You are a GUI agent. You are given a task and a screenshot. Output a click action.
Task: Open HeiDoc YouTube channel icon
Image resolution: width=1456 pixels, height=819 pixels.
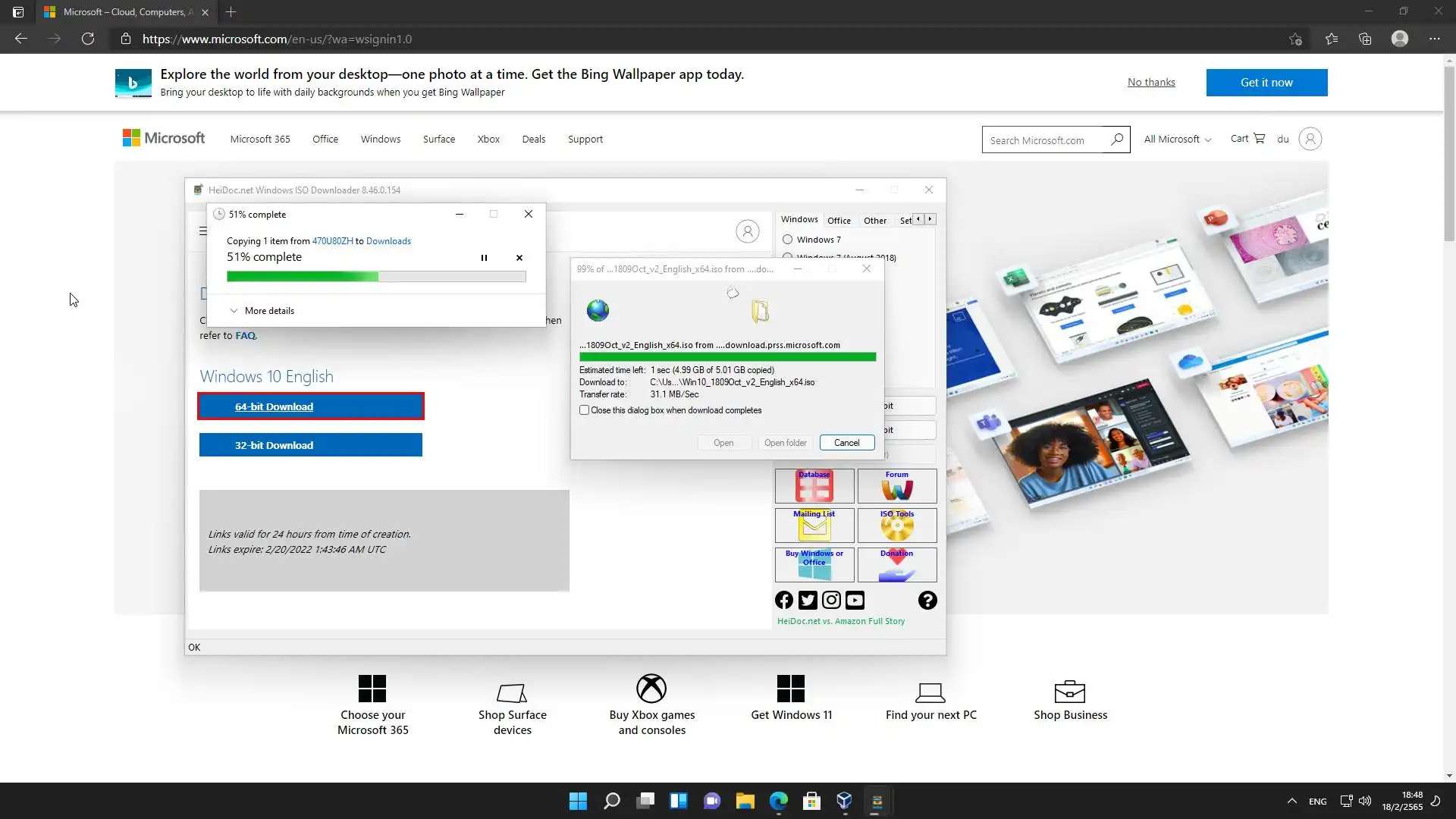(855, 601)
